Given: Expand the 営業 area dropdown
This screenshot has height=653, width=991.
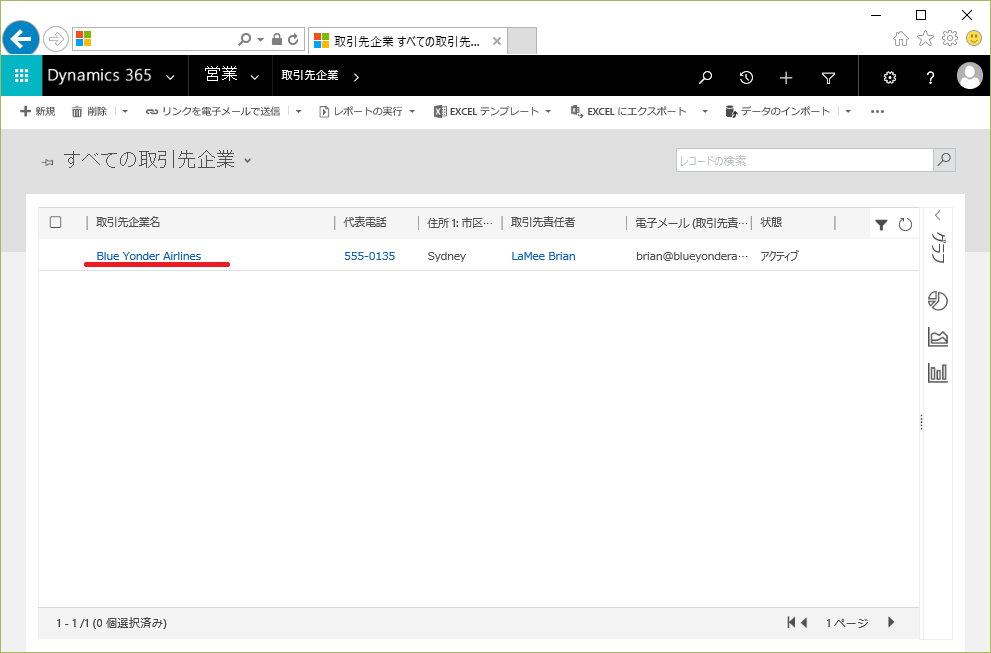Looking at the screenshot, I should (255, 77).
